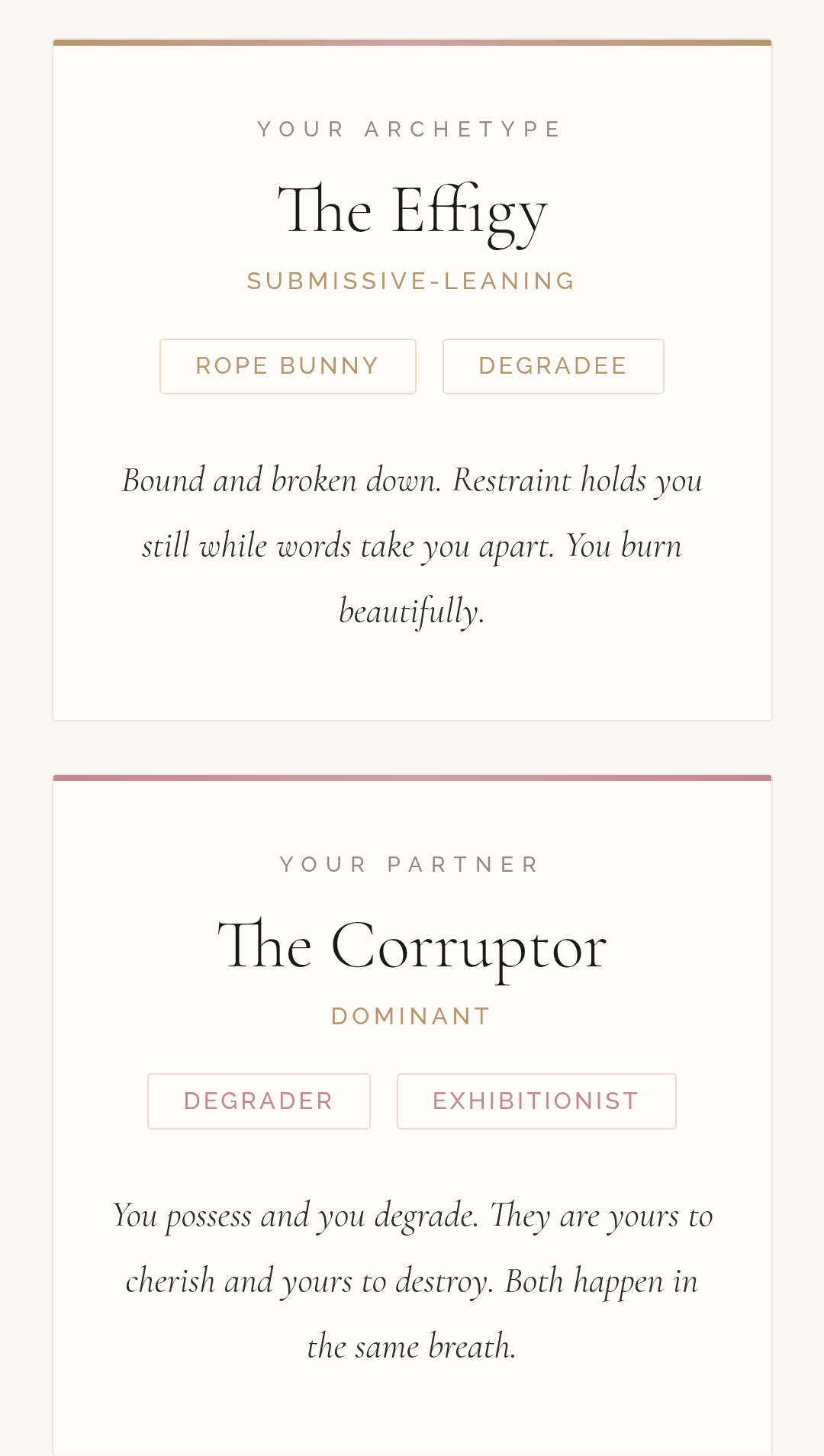Click the word "cherish" in partner description

click(x=170, y=1281)
